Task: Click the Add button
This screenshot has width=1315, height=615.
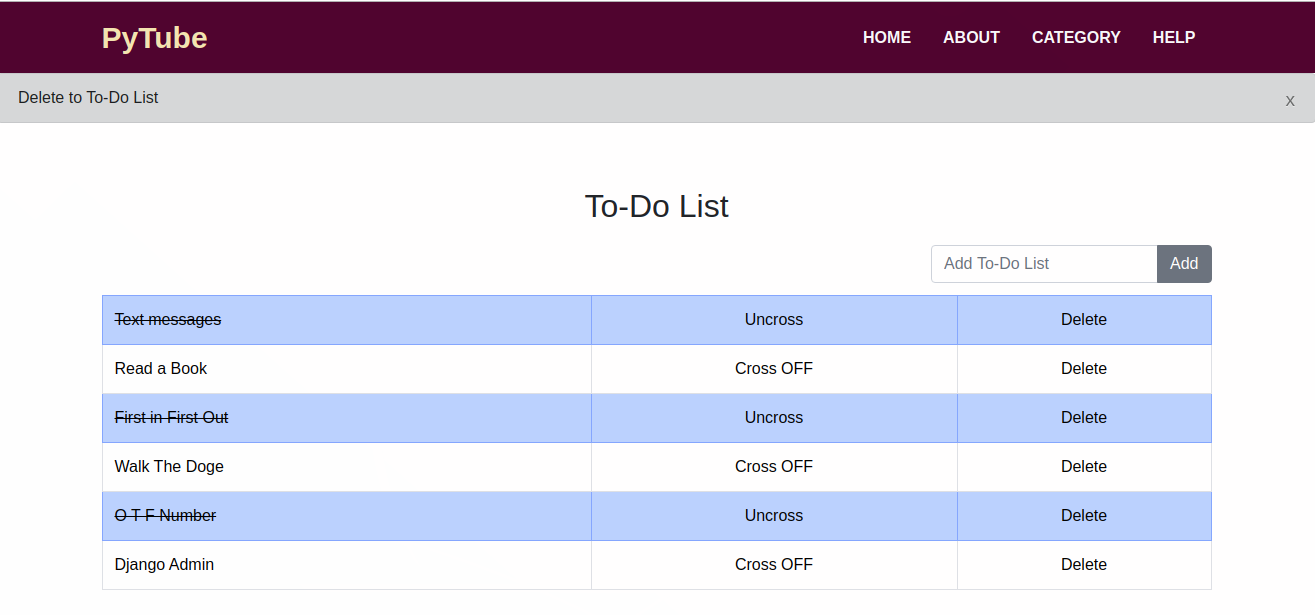Action: [1184, 263]
